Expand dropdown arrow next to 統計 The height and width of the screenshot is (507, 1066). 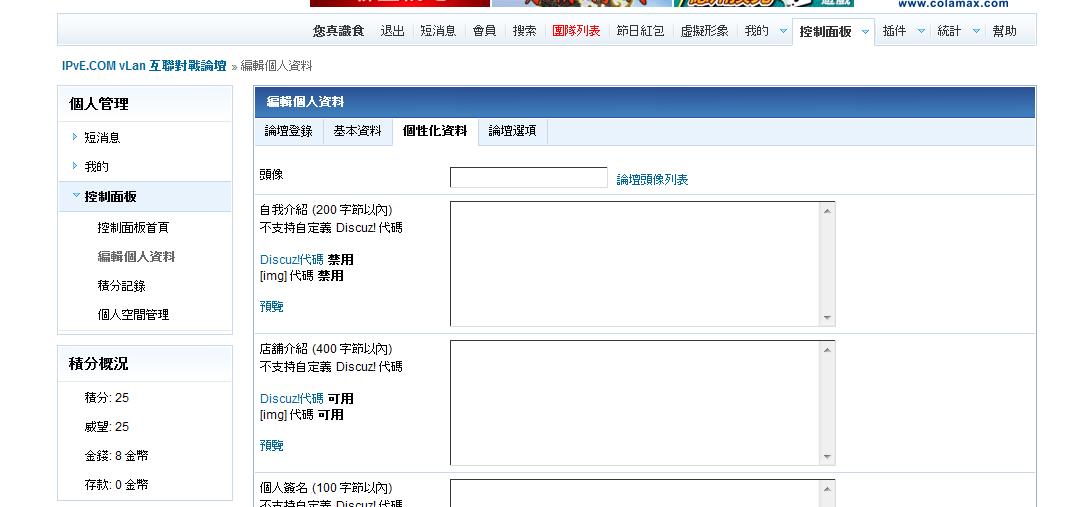coord(976,31)
